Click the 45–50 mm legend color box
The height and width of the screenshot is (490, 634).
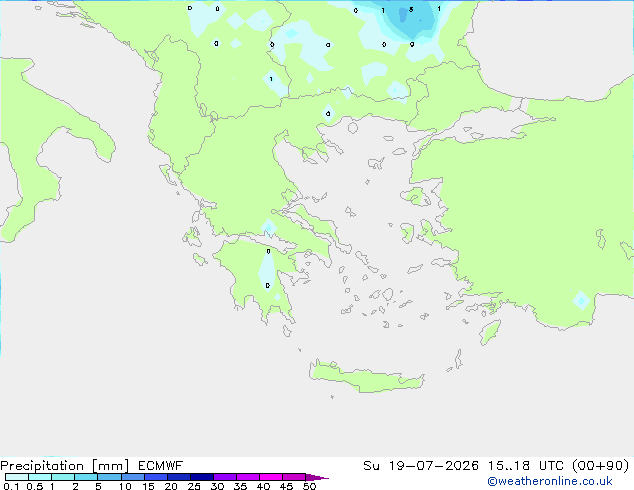tap(294, 477)
